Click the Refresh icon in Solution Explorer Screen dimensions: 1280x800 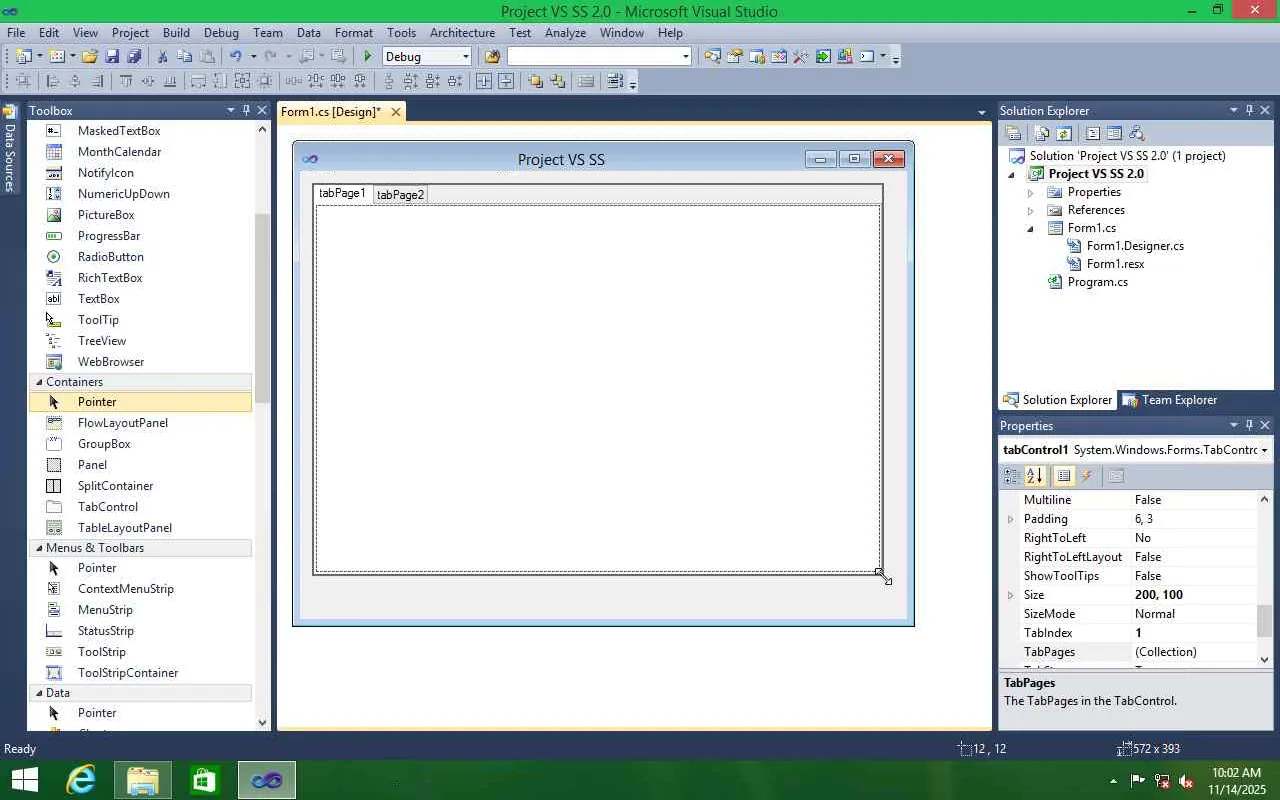coord(1064,133)
